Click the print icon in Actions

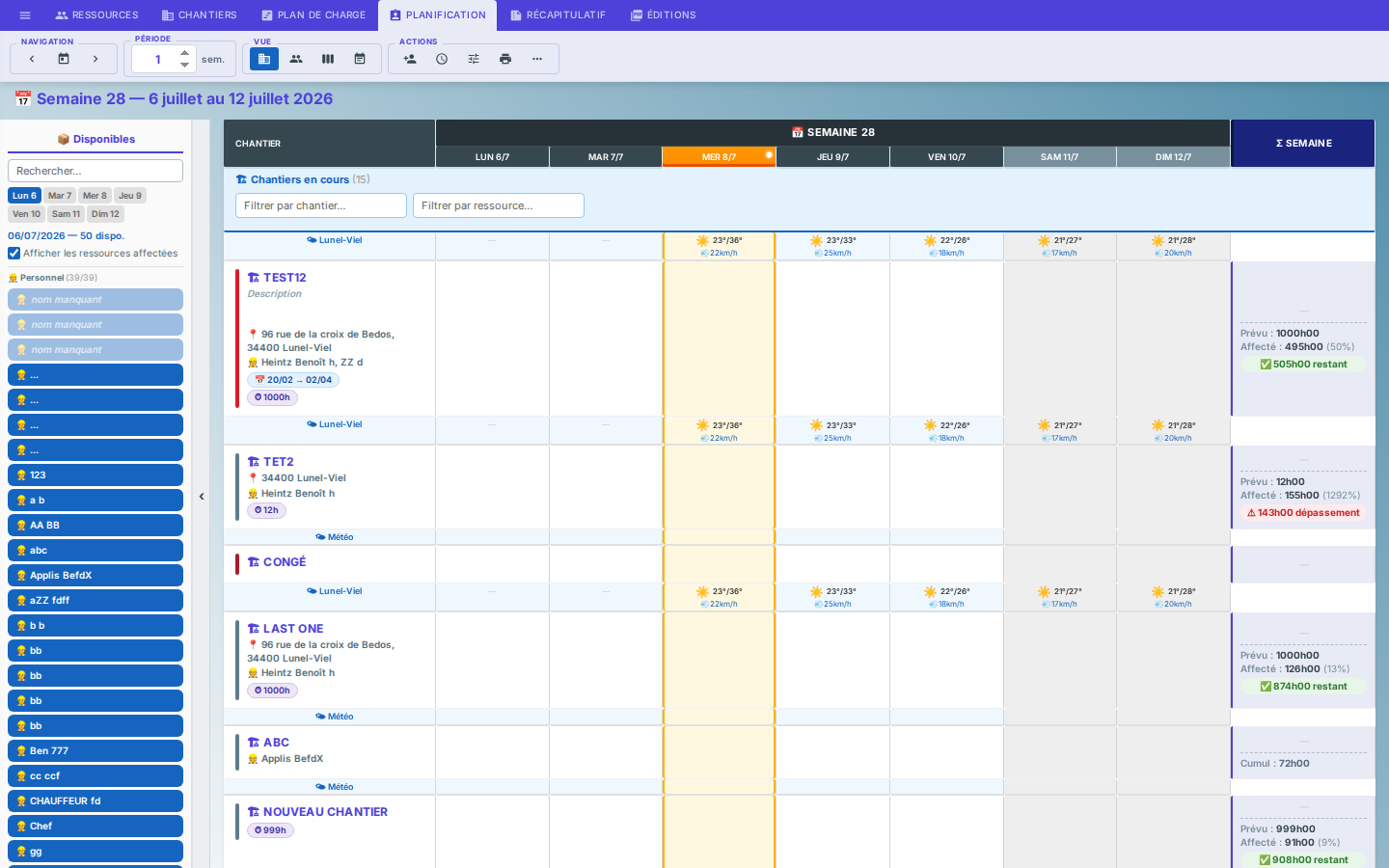505,59
